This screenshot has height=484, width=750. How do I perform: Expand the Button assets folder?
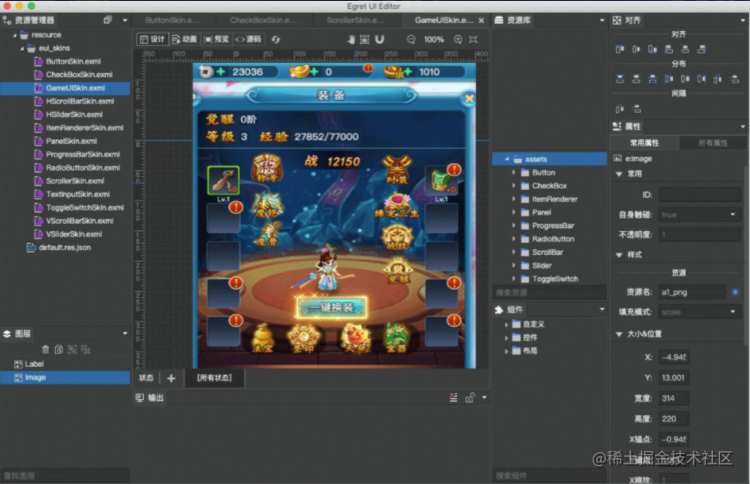click(x=514, y=172)
